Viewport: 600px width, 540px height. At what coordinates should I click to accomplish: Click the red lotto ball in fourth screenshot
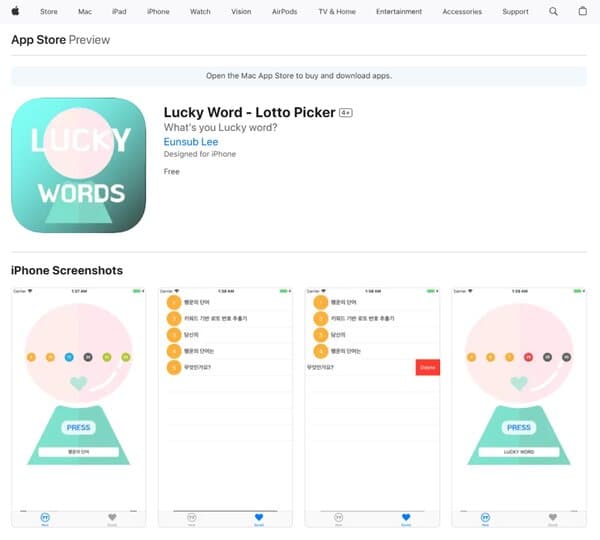point(528,357)
